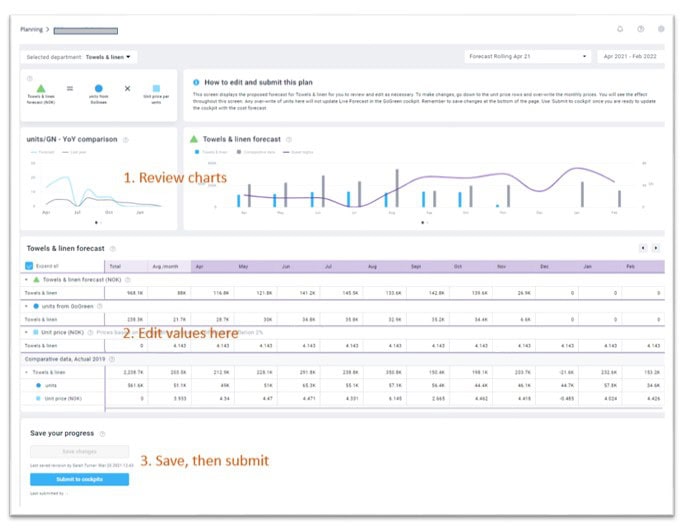Viewport: 683px width, 531px height.
Task: Click the Save changes button
Action: (78, 453)
